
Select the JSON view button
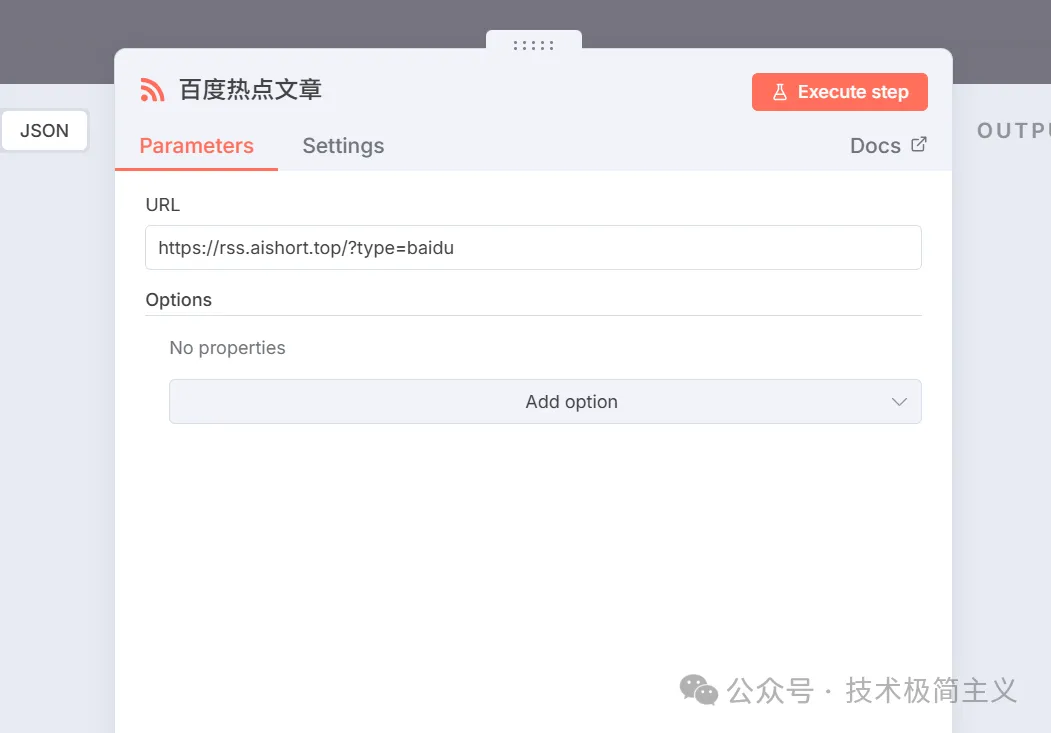tap(44, 131)
